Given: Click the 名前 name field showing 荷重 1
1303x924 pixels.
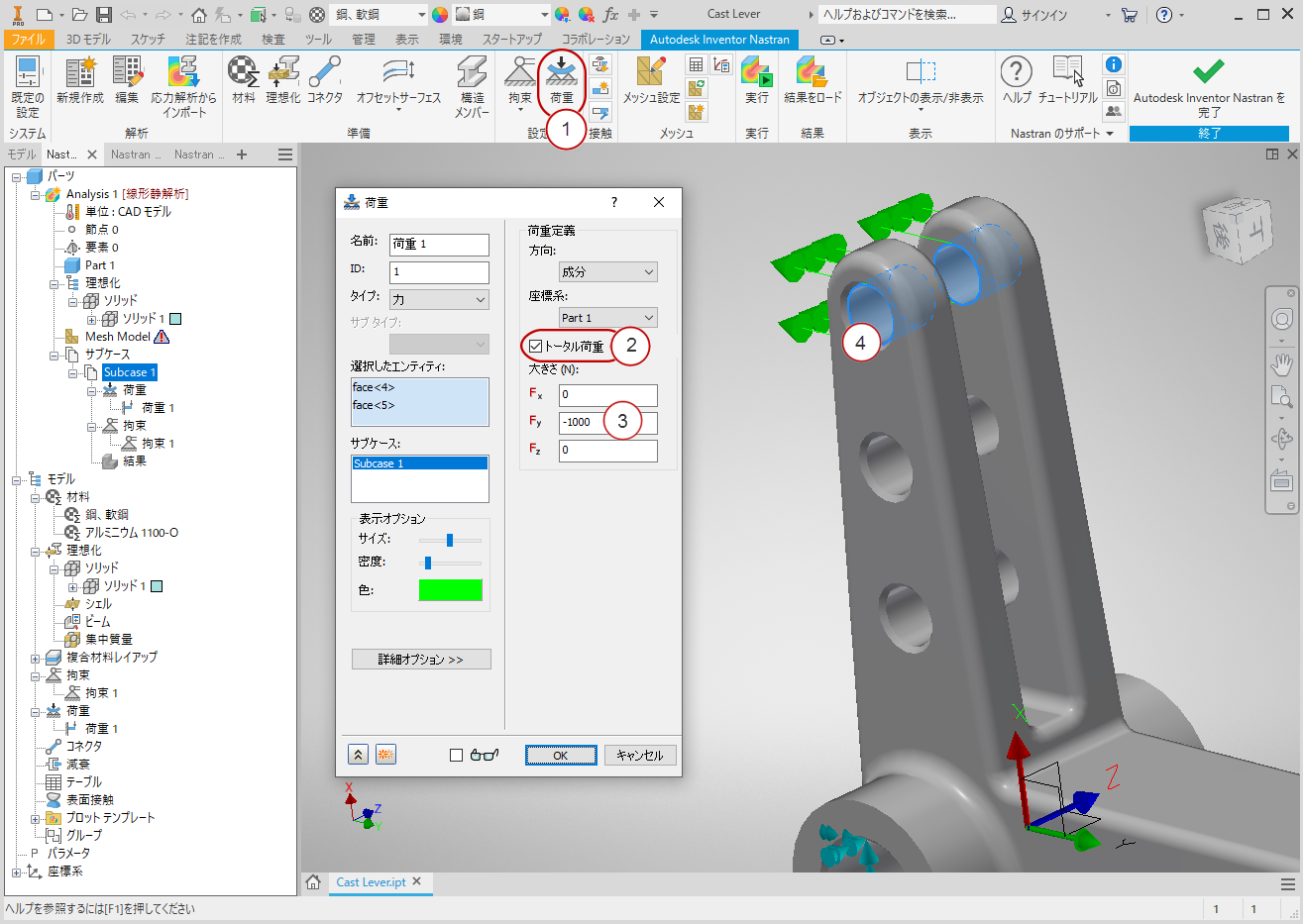Looking at the screenshot, I should (439, 245).
